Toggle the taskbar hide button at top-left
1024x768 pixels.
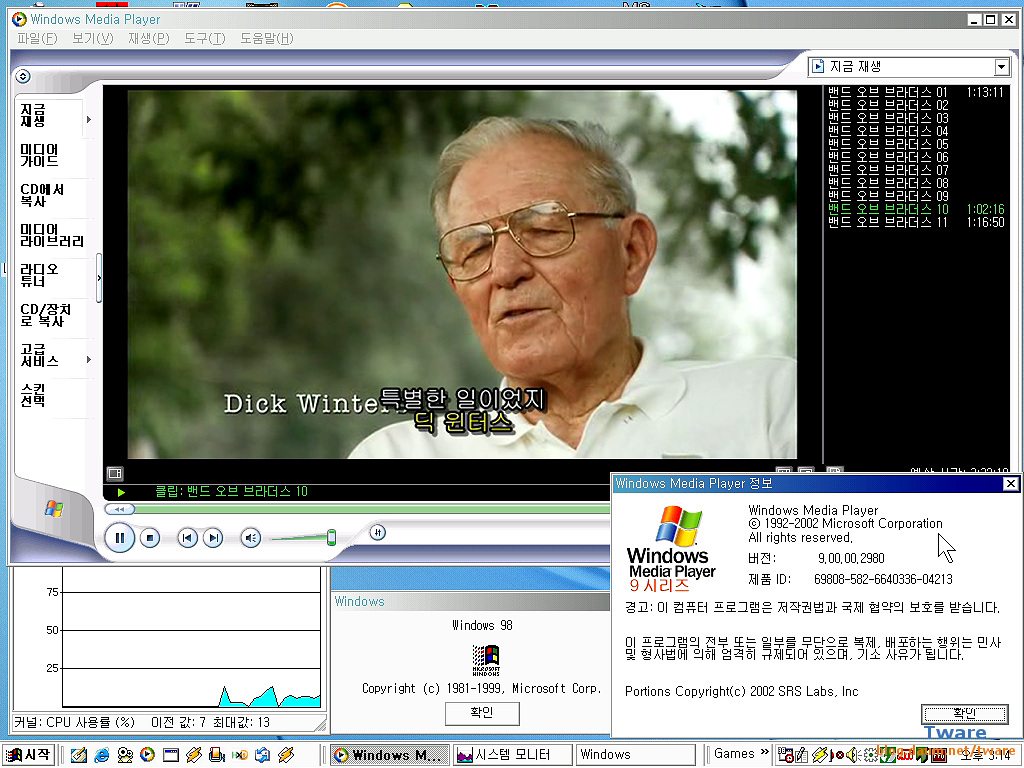click(x=23, y=76)
